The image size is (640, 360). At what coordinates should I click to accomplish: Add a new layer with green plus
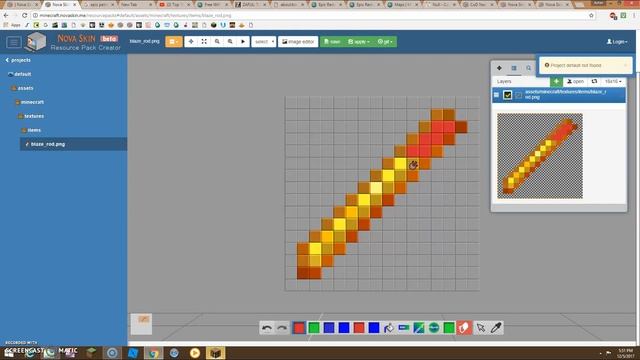tap(556, 81)
